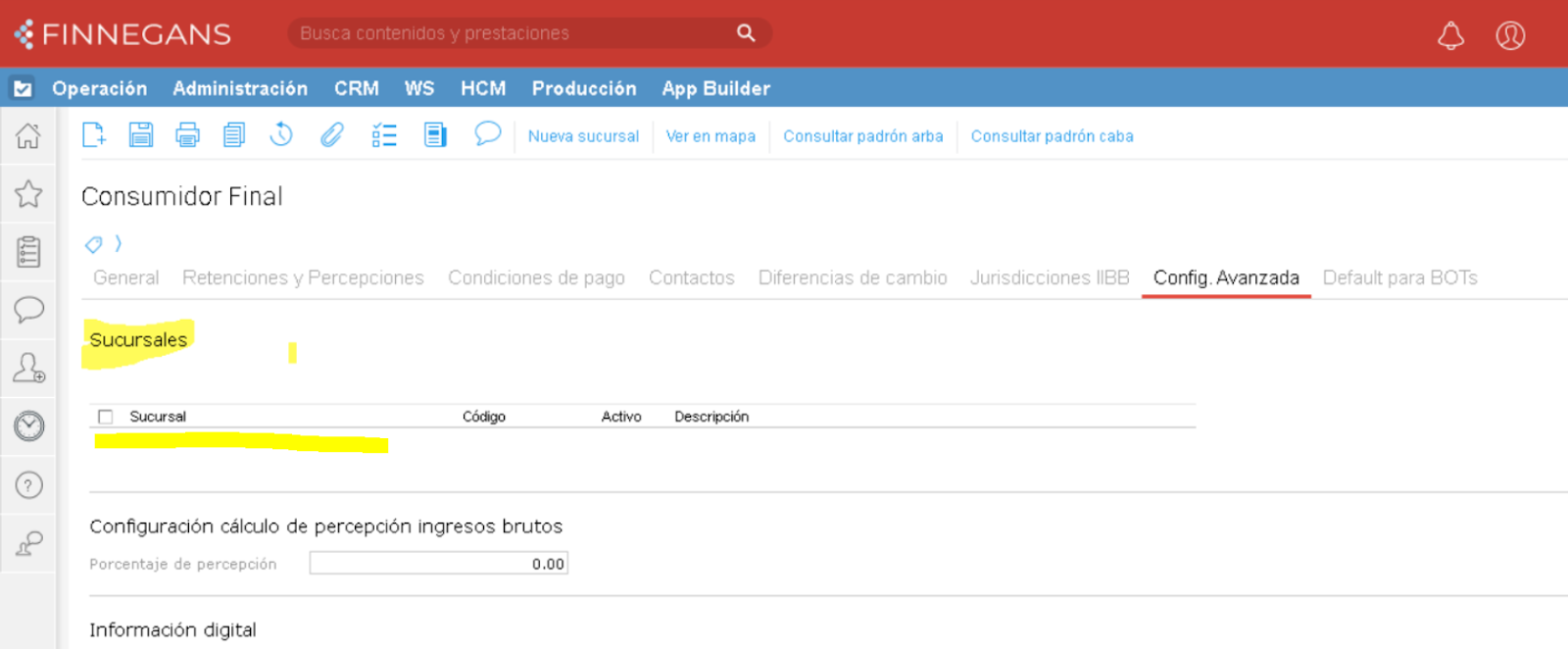Image resolution: width=1568 pixels, height=649 pixels.
Task: Expand the tag chevron below Consumidor Final
Action: click(119, 243)
